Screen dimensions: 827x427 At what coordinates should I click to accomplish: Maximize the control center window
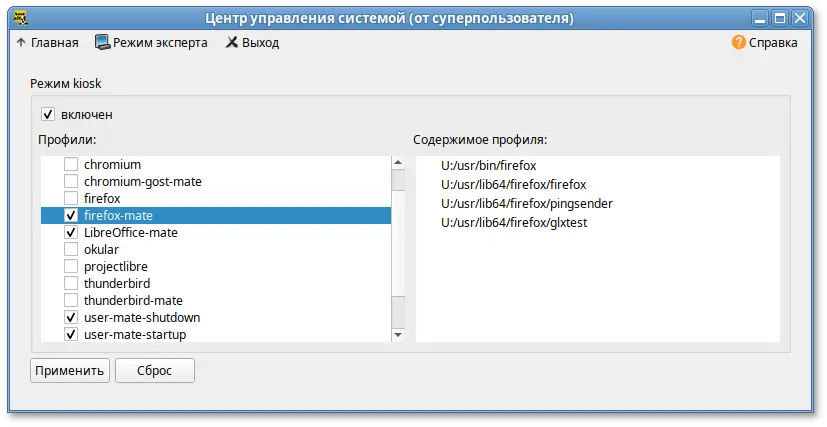(x=780, y=19)
